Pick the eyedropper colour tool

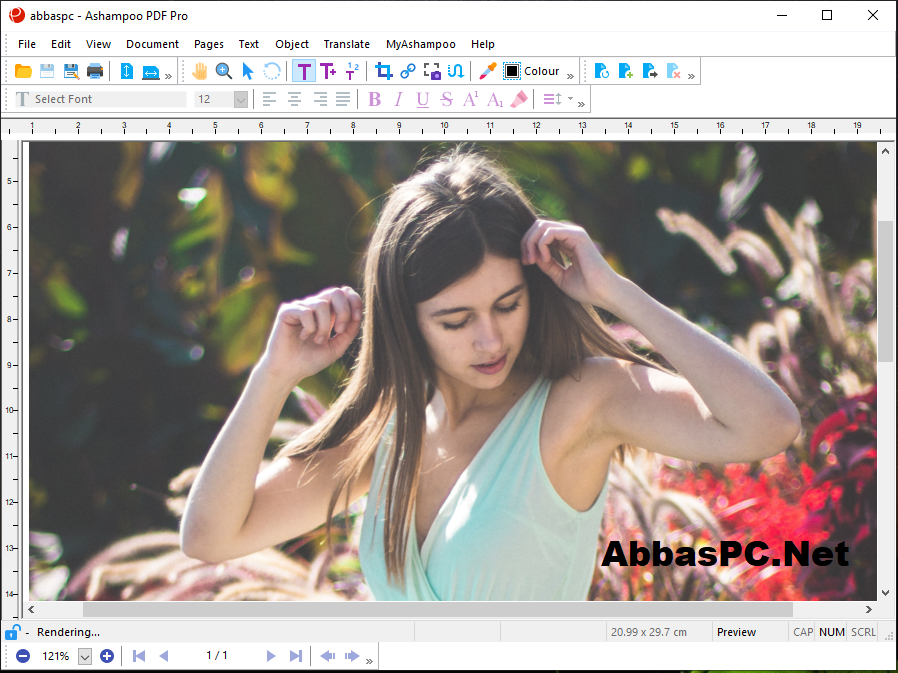tap(487, 71)
